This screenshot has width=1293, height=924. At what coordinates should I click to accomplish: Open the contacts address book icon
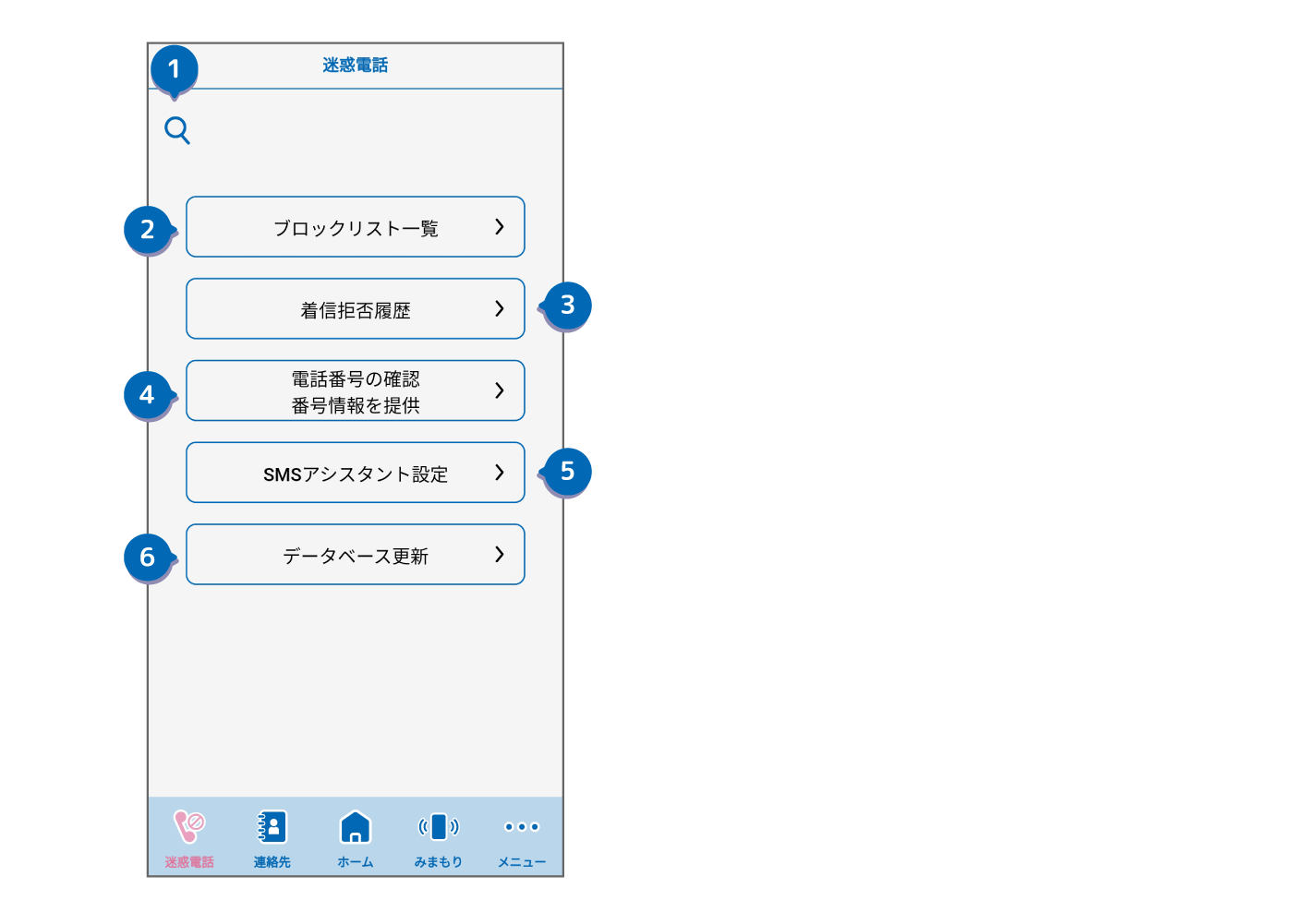(x=272, y=826)
